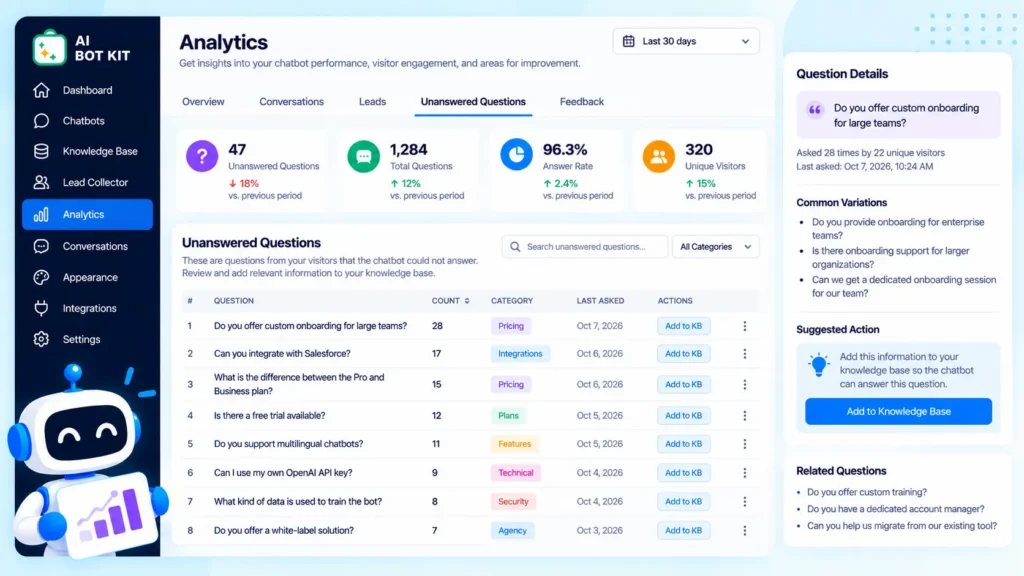The height and width of the screenshot is (576, 1024).
Task: Click the Integrations plug icon
Action: (x=41, y=308)
